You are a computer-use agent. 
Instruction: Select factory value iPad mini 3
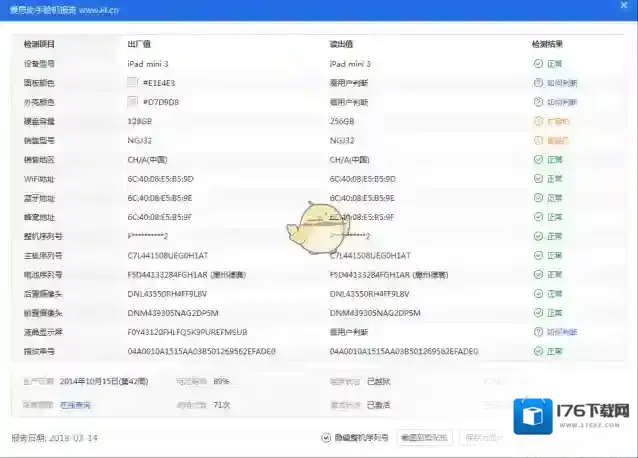click(x=148, y=64)
